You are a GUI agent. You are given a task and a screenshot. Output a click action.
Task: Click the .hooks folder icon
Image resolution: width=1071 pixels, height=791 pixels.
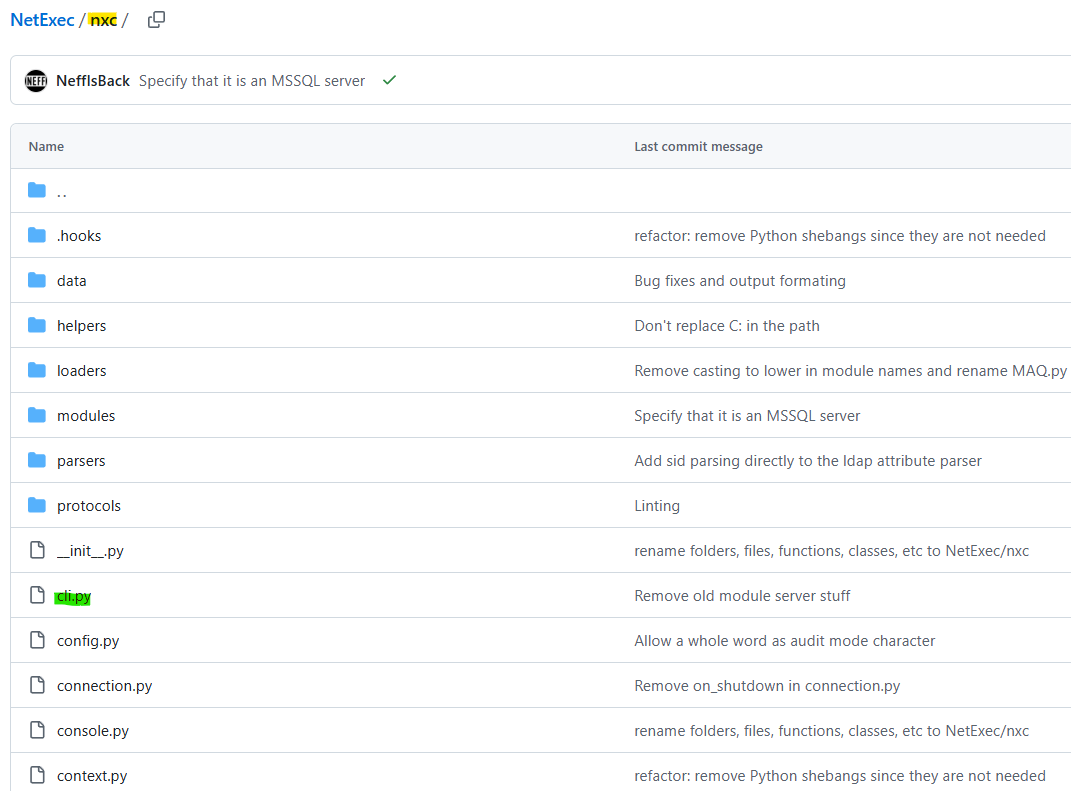(x=37, y=236)
